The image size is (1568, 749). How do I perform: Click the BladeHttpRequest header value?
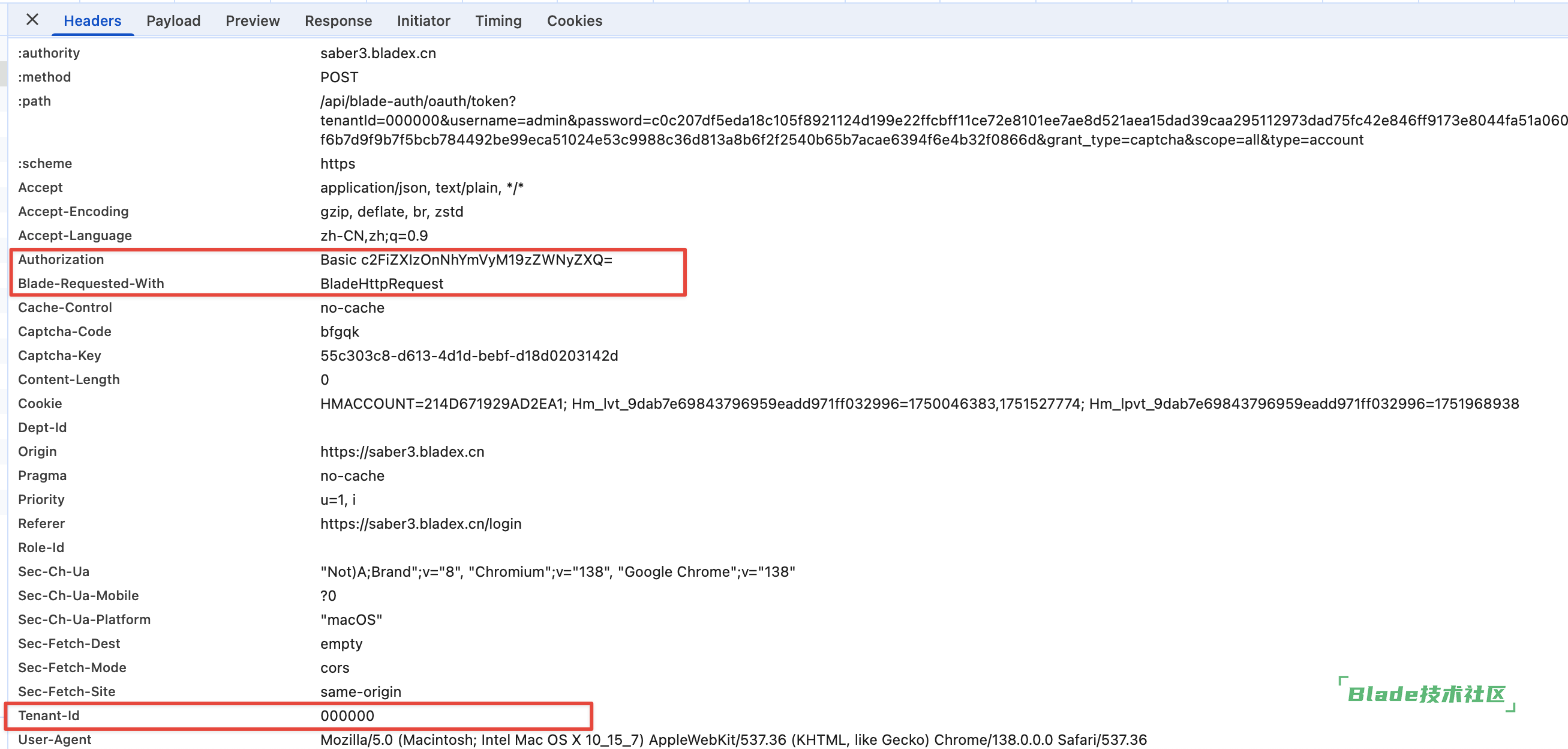pos(382,284)
